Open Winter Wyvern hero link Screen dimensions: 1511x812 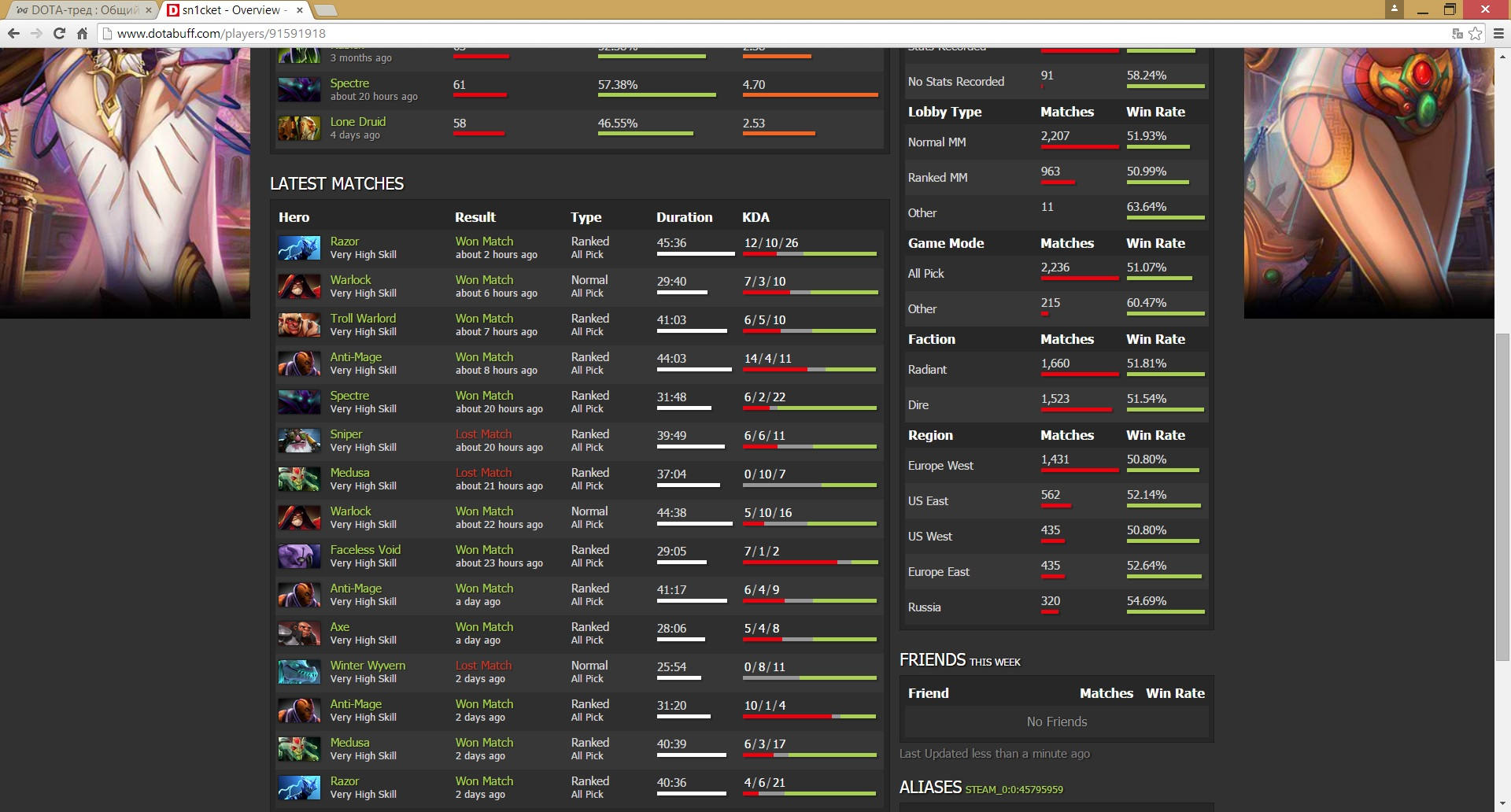tap(368, 666)
